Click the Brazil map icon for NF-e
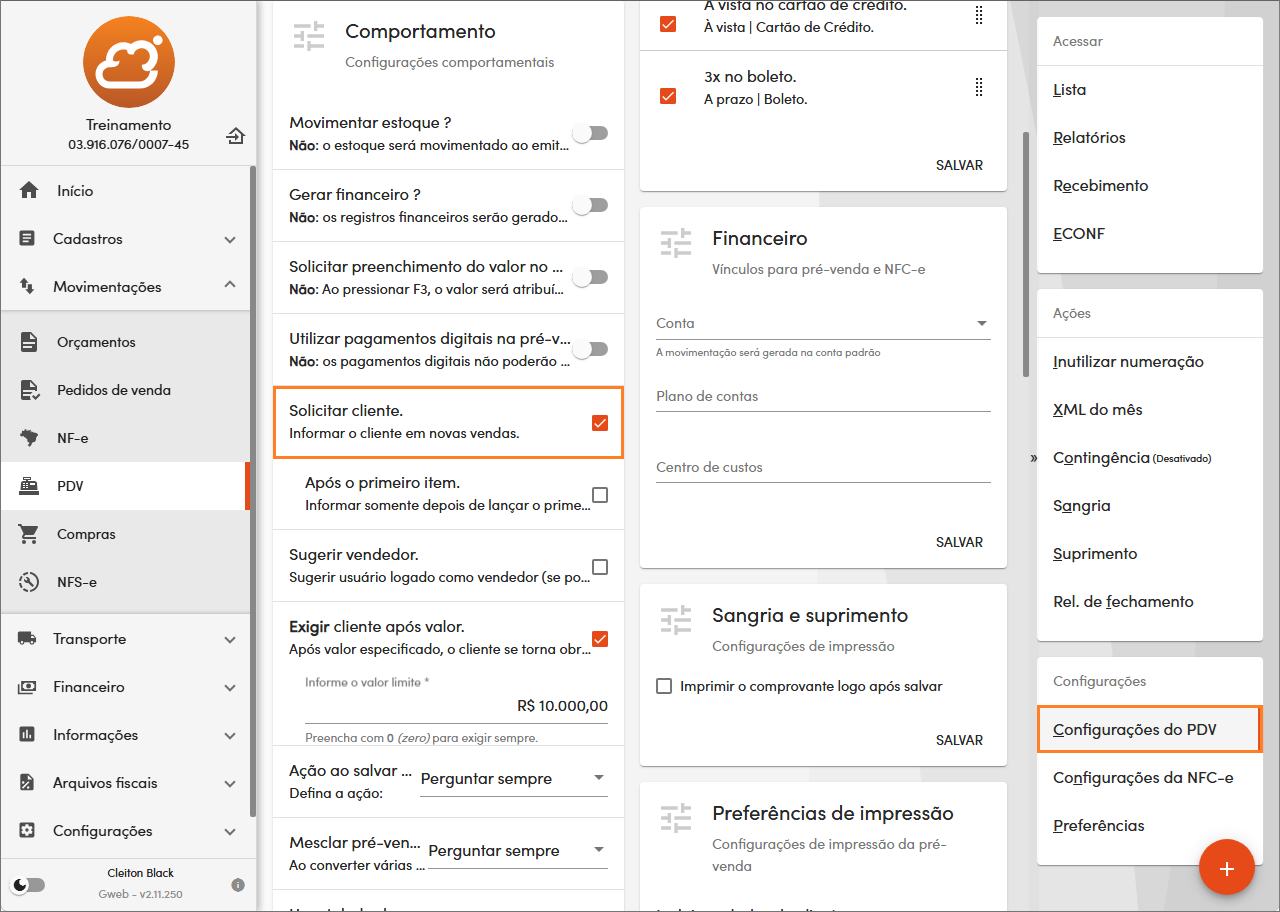The image size is (1280, 912). point(29,438)
